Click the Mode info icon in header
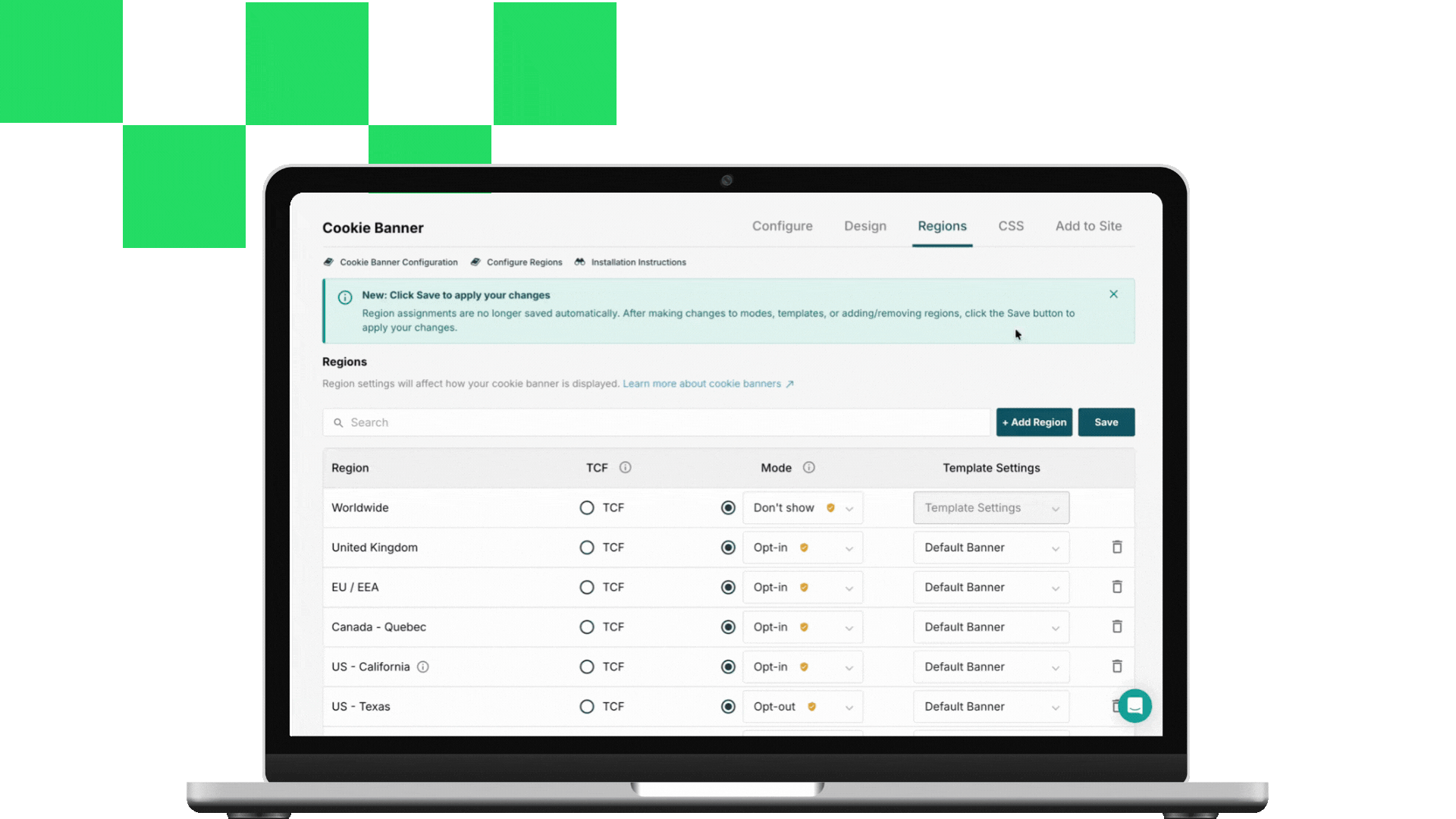Viewport: 1456px width, 819px height. point(808,468)
